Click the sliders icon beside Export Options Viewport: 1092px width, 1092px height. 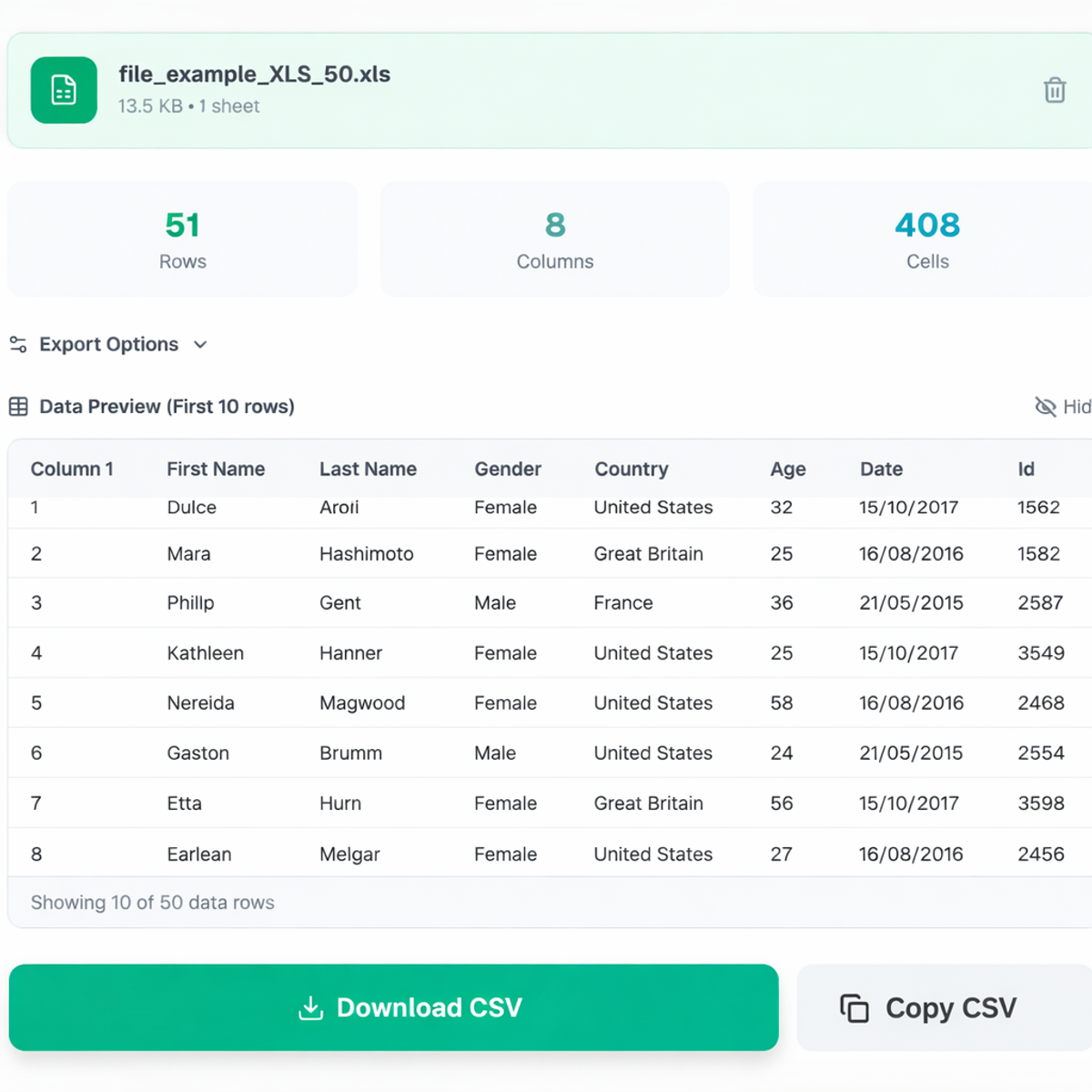pos(17,344)
